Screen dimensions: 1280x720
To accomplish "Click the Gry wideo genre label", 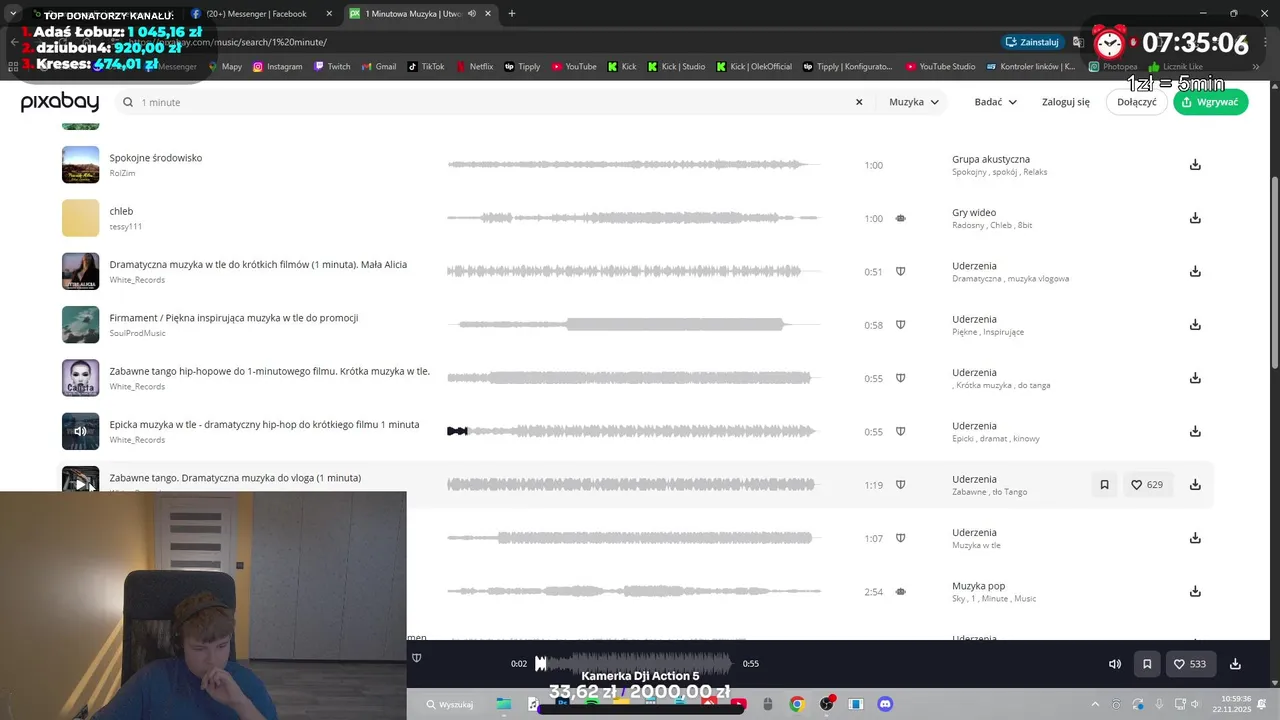I will [x=974, y=212].
